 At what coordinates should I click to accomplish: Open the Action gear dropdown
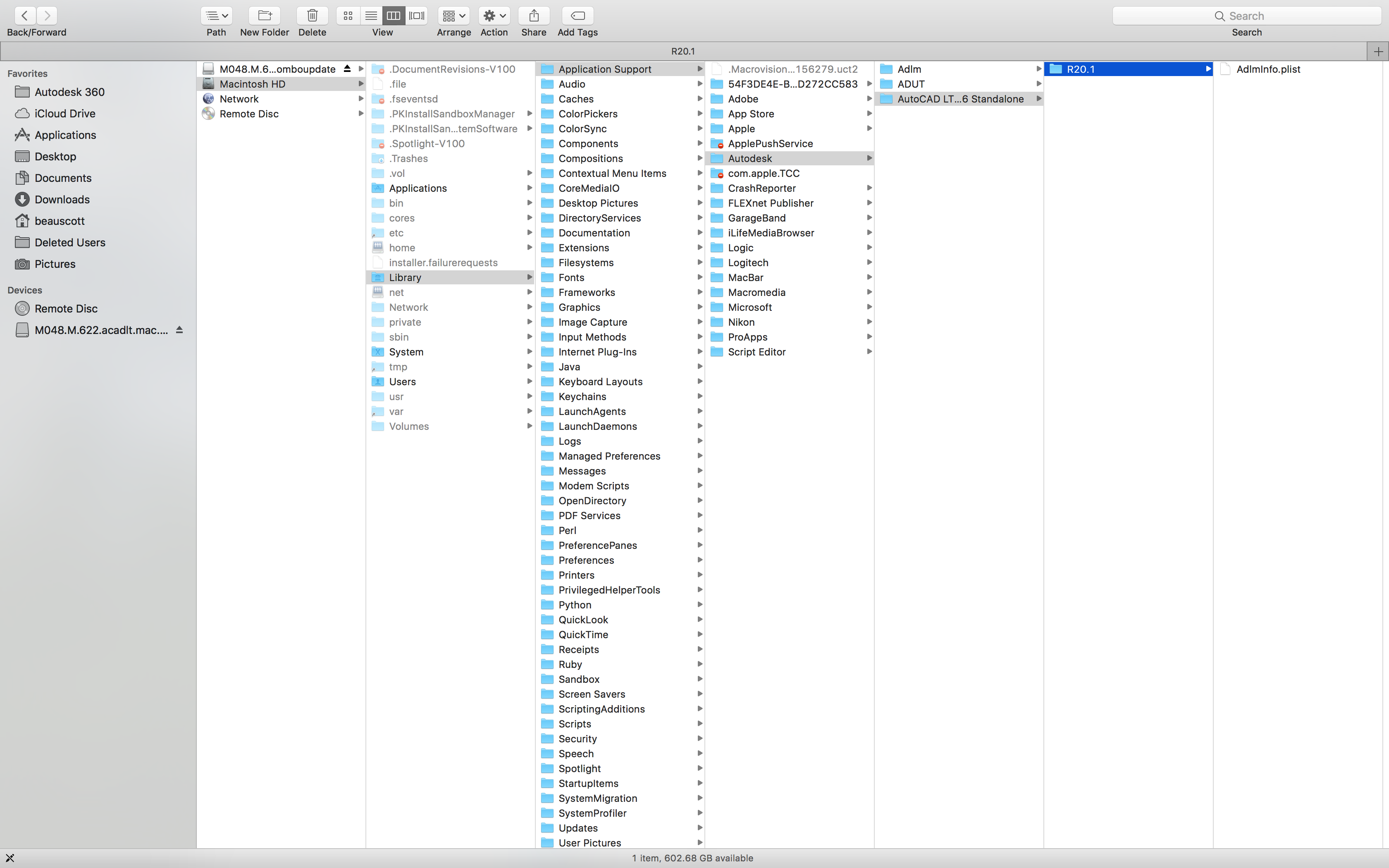tap(494, 16)
